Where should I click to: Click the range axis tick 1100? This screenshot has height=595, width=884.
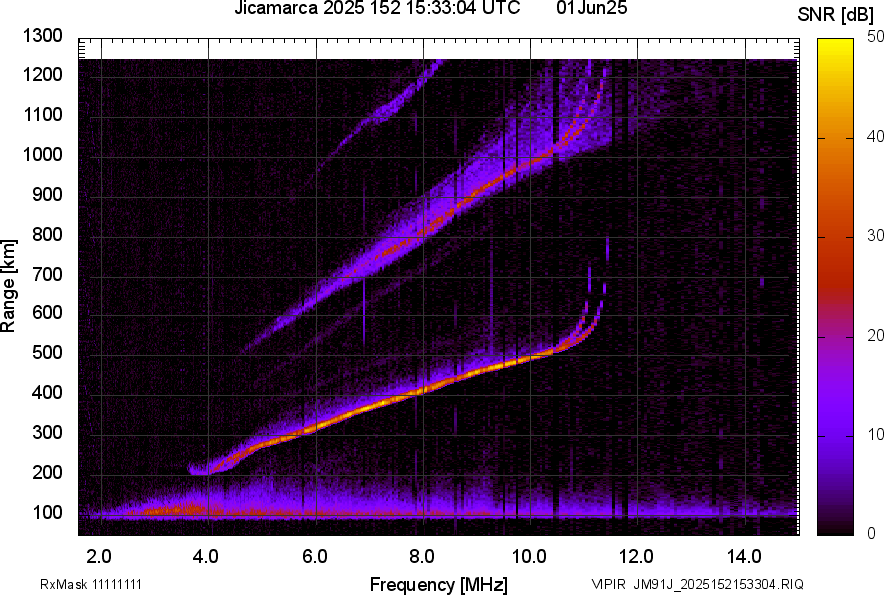[x=42, y=114]
